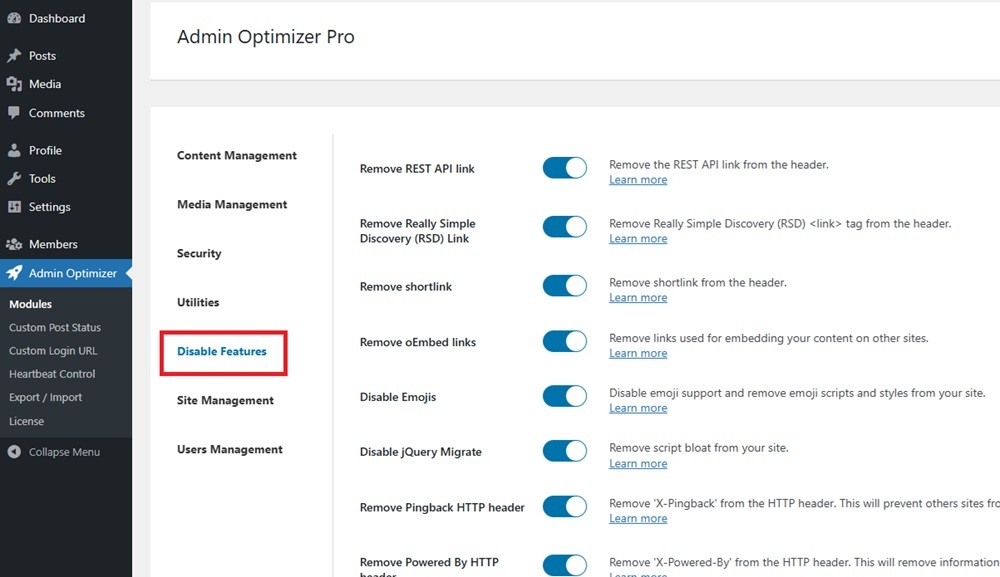Screen dimensions: 1000x577
Task: Select the Disable Features tab
Action: pos(222,351)
